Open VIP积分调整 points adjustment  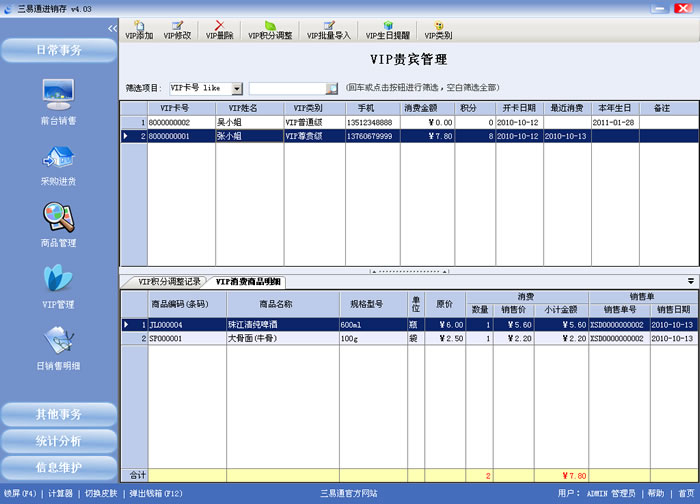point(270,30)
